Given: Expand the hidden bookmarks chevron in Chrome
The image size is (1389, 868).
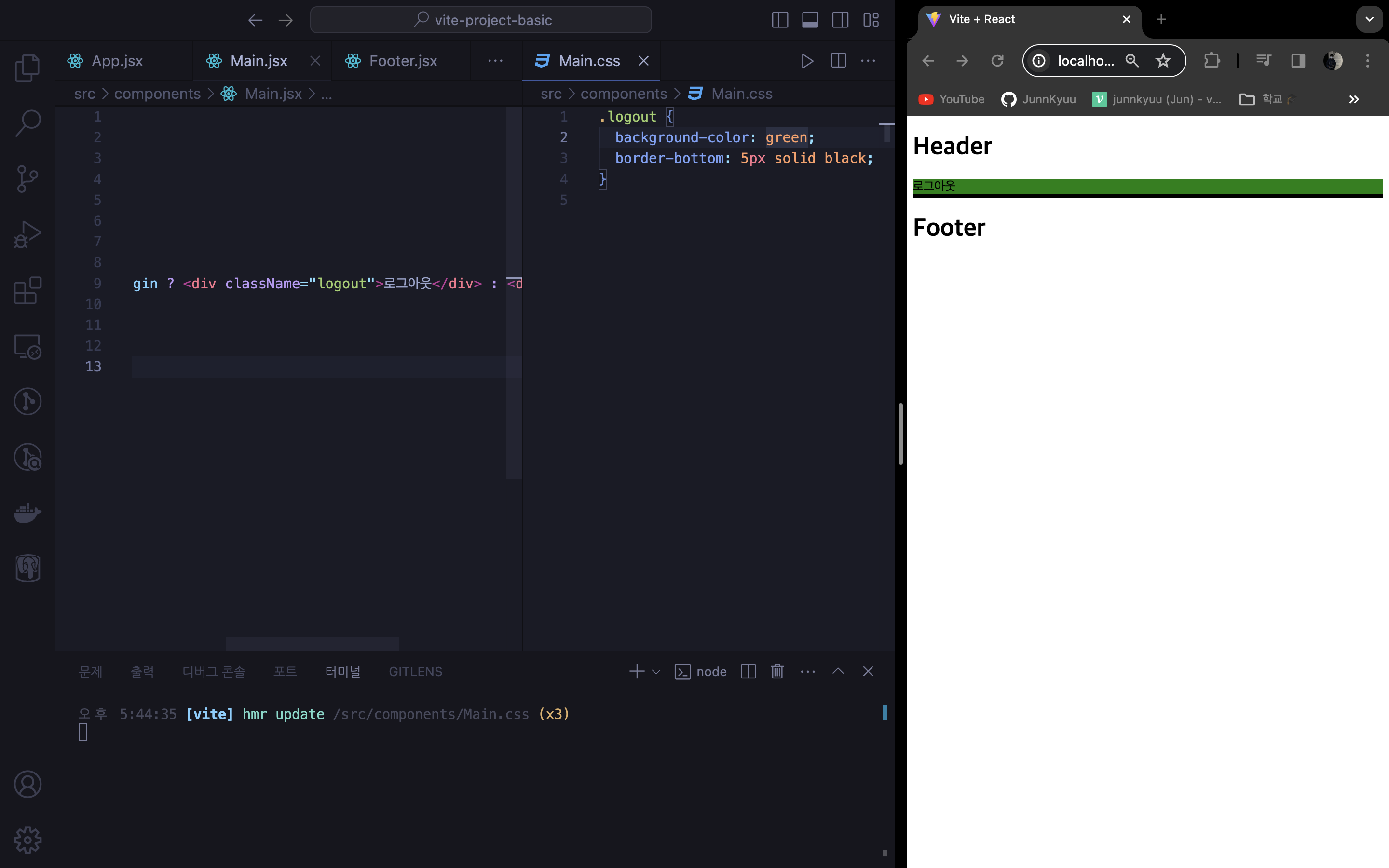Looking at the screenshot, I should coord(1353,99).
